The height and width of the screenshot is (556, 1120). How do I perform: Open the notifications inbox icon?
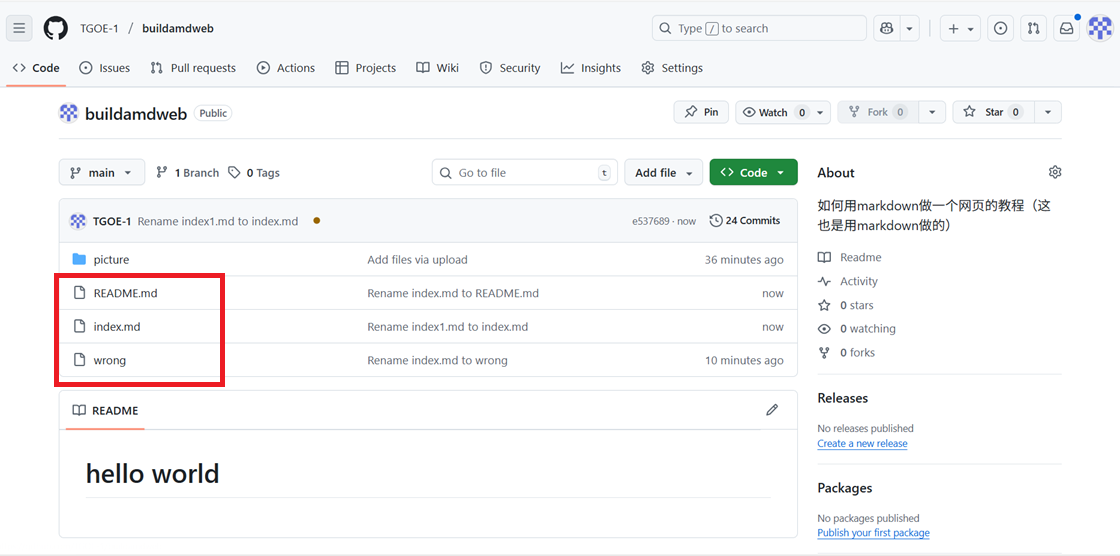1067,29
